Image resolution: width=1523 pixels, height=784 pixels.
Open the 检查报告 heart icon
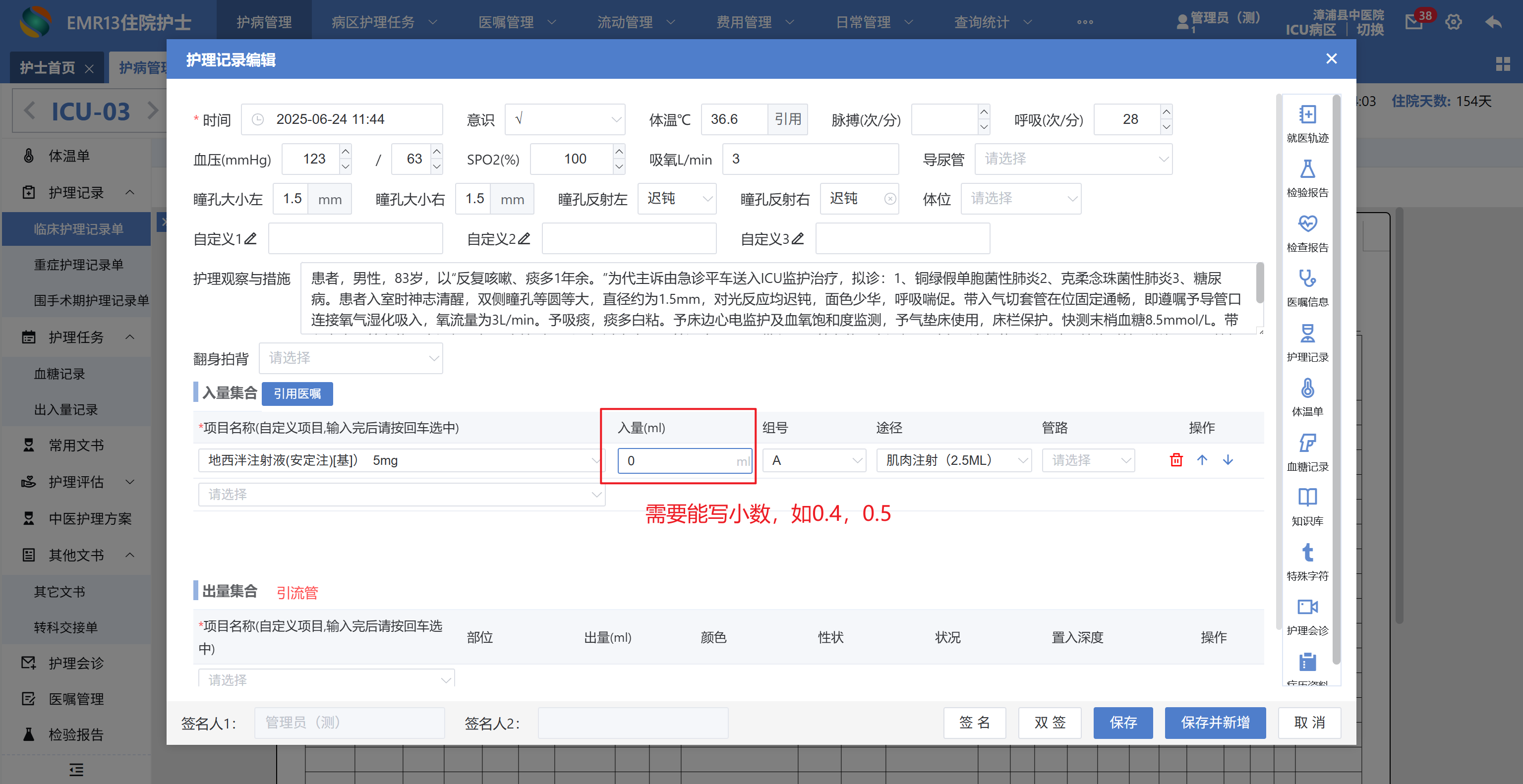click(x=1307, y=224)
